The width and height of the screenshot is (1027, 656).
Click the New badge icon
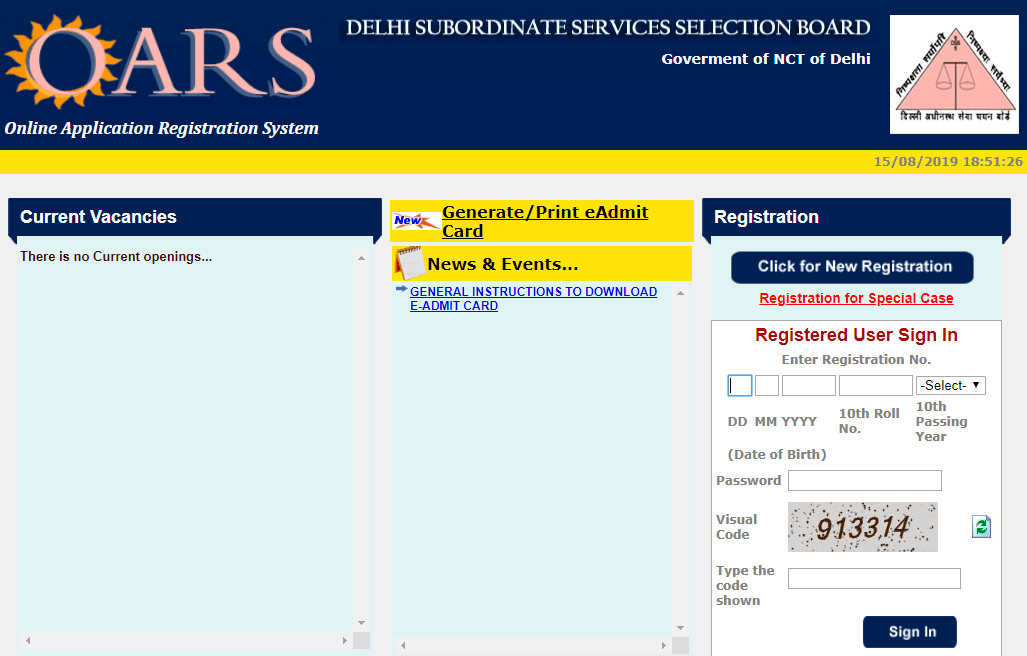412,221
